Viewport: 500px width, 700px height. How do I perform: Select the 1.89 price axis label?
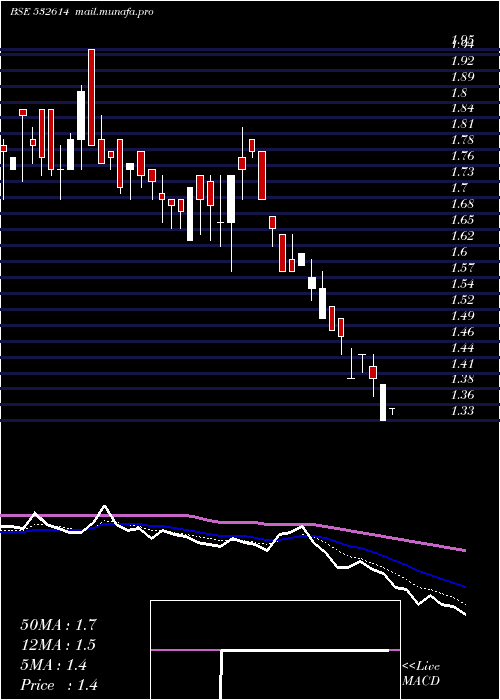point(462,77)
